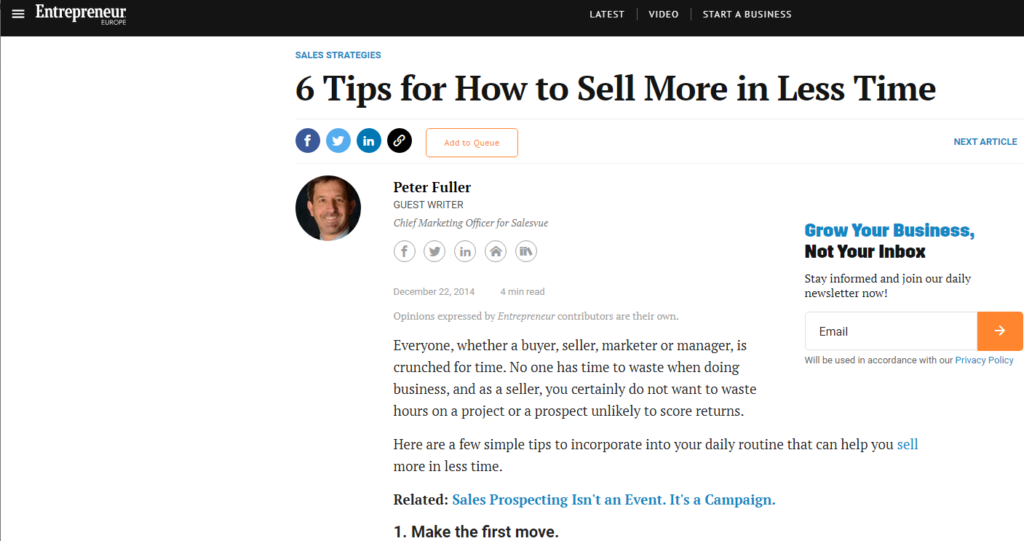Open Peter Fuller's LinkedIn profile icon

465,251
